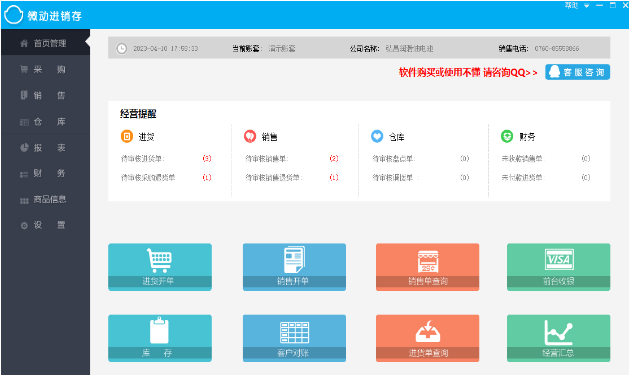Open the 前台收银 VISA card tile
The width and height of the screenshot is (629, 375).
click(x=558, y=267)
